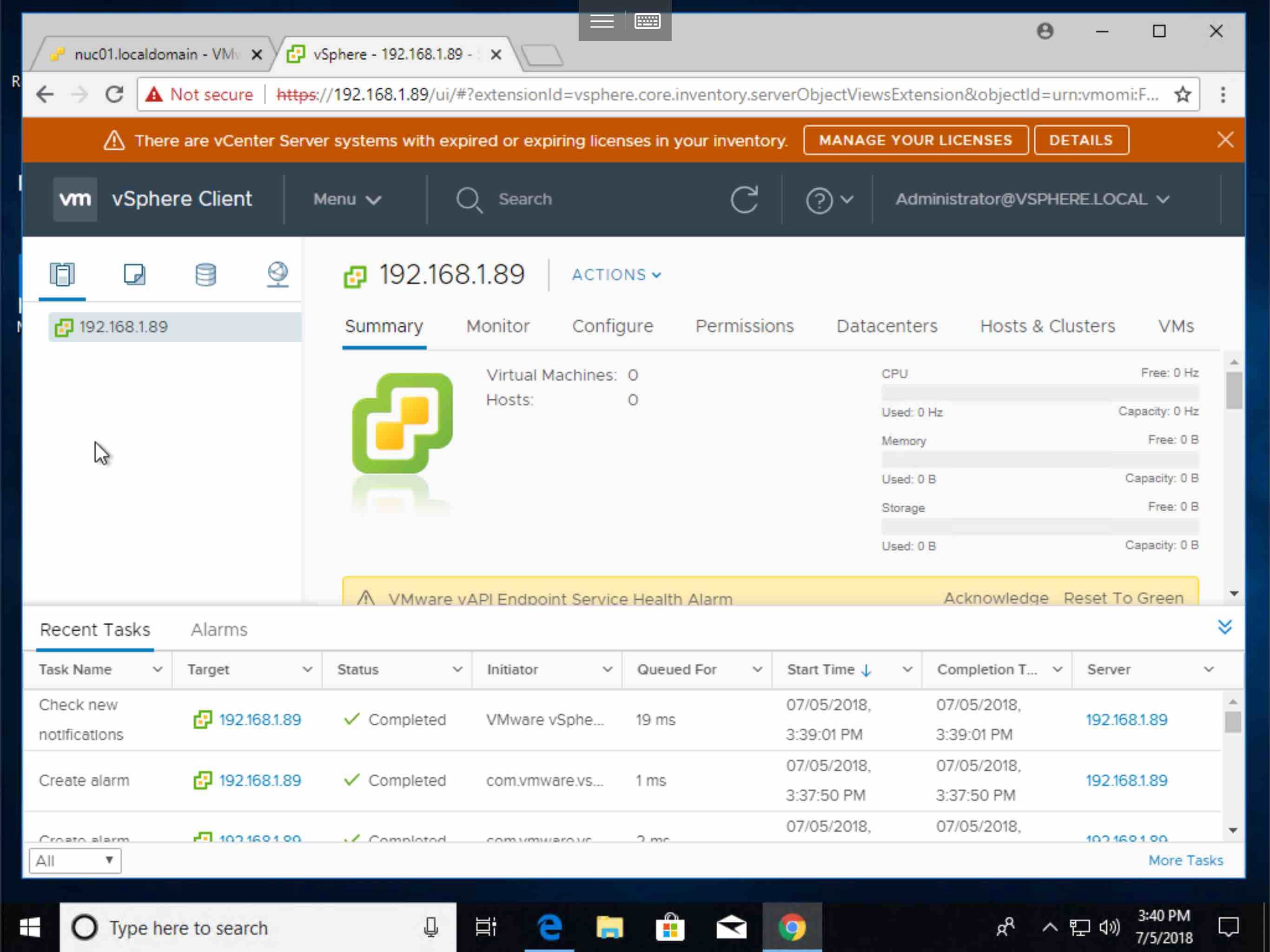
Task: Click the Recent Tasks scroll down arrow
Action: click(x=1233, y=830)
